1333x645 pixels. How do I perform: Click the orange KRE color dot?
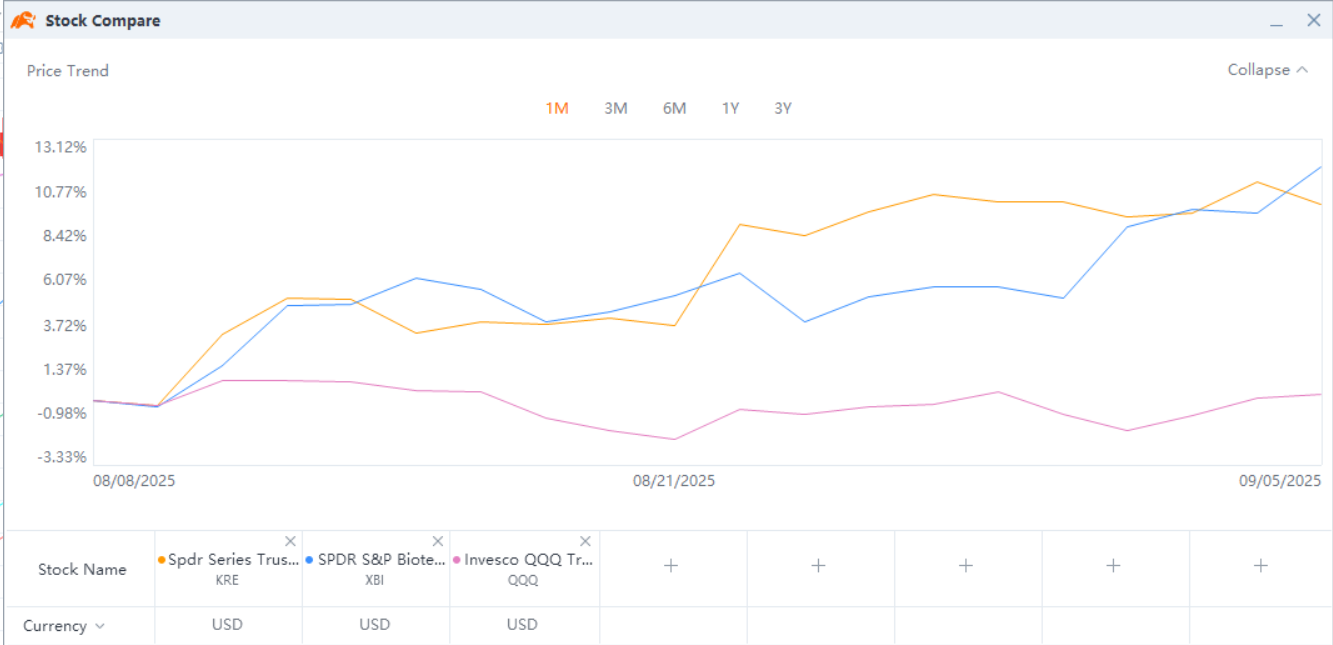(x=162, y=560)
